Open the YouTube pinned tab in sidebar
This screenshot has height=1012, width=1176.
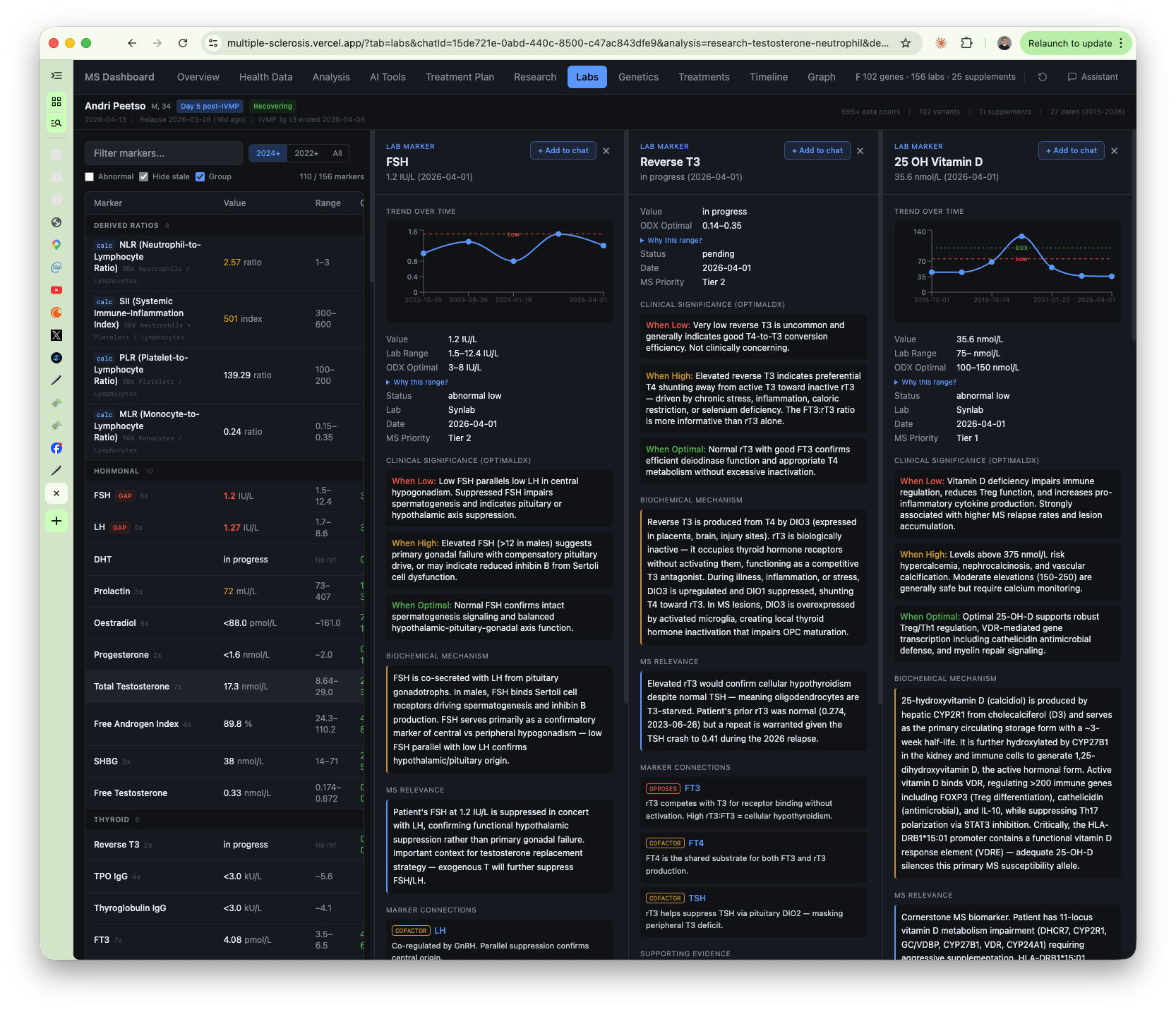[x=56, y=290]
